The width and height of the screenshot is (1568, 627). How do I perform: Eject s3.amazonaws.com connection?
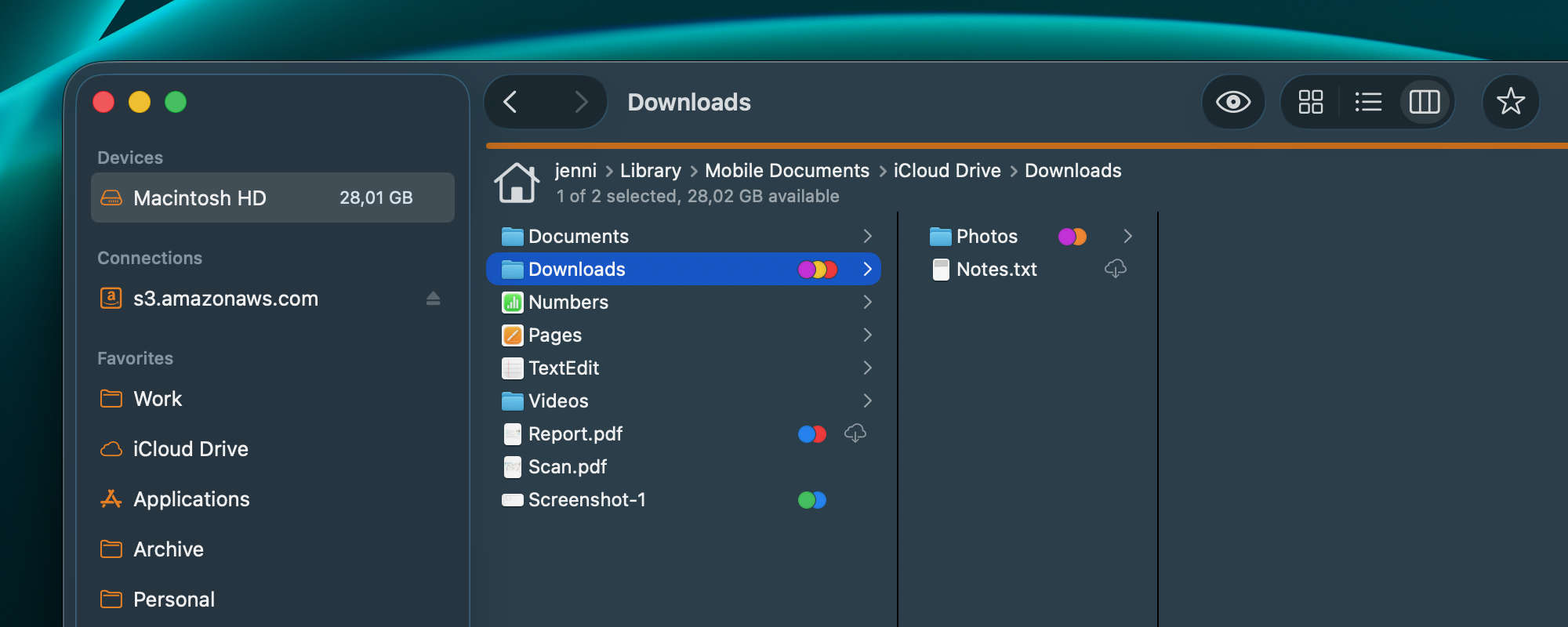pos(433,299)
